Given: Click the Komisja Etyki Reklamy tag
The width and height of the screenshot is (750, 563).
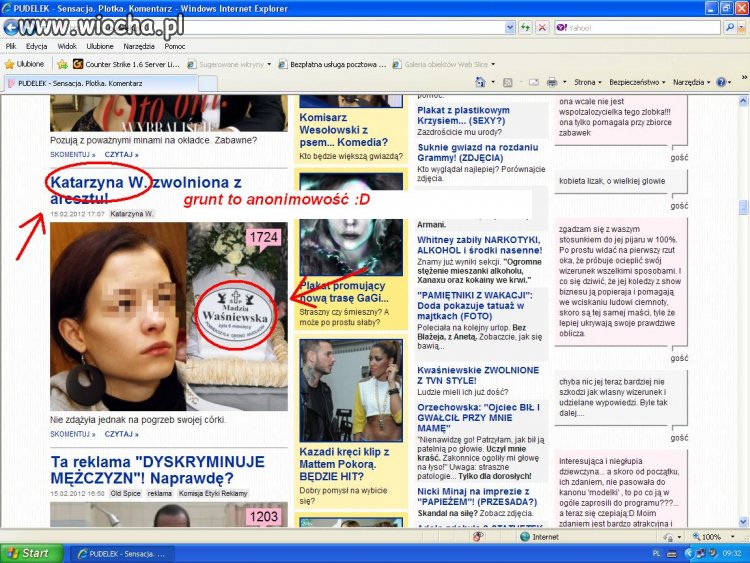Looking at the screenshot, I should pyautogui.click(x=213, y=493).
